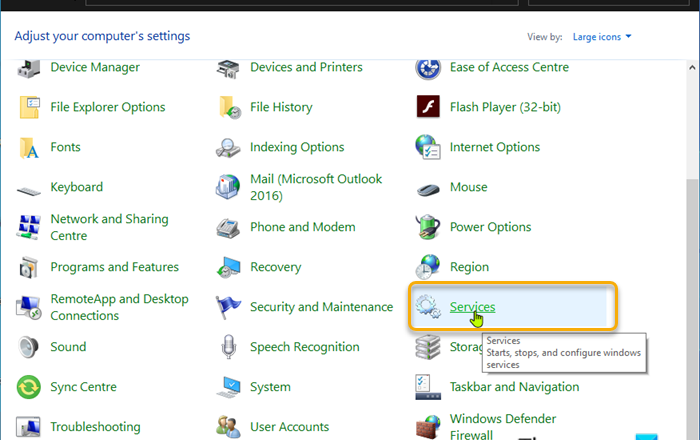Click the scrollbar up arrow
The width and height of the screenshot is (700, 440).
pyautogui.click(x=692, y=67)
